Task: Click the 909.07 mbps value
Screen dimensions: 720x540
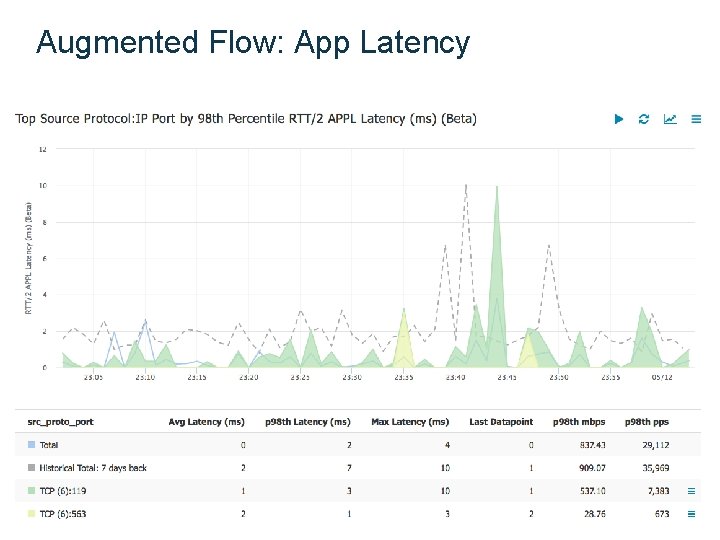Action: click(592, 468)
